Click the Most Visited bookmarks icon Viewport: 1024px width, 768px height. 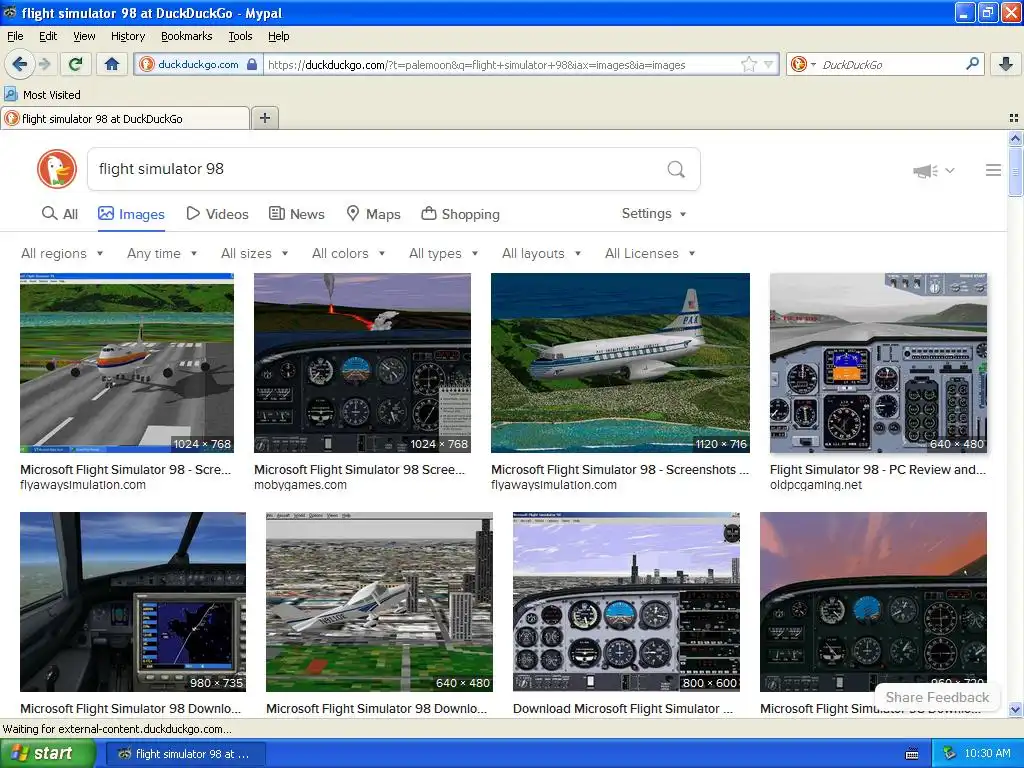point(11,94)
